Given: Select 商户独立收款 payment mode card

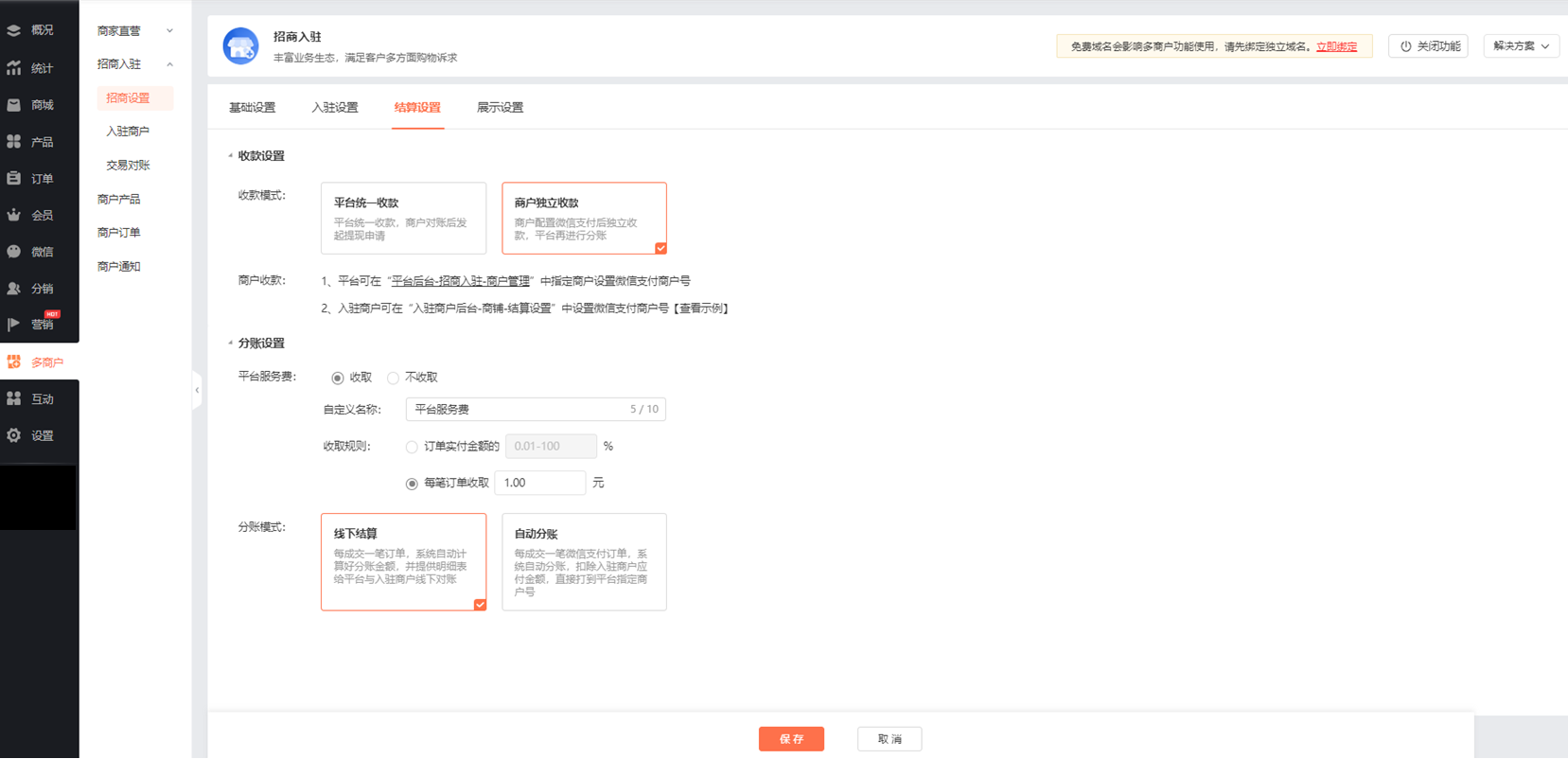Looking at the screenshot, I should [x=584, y=219].
